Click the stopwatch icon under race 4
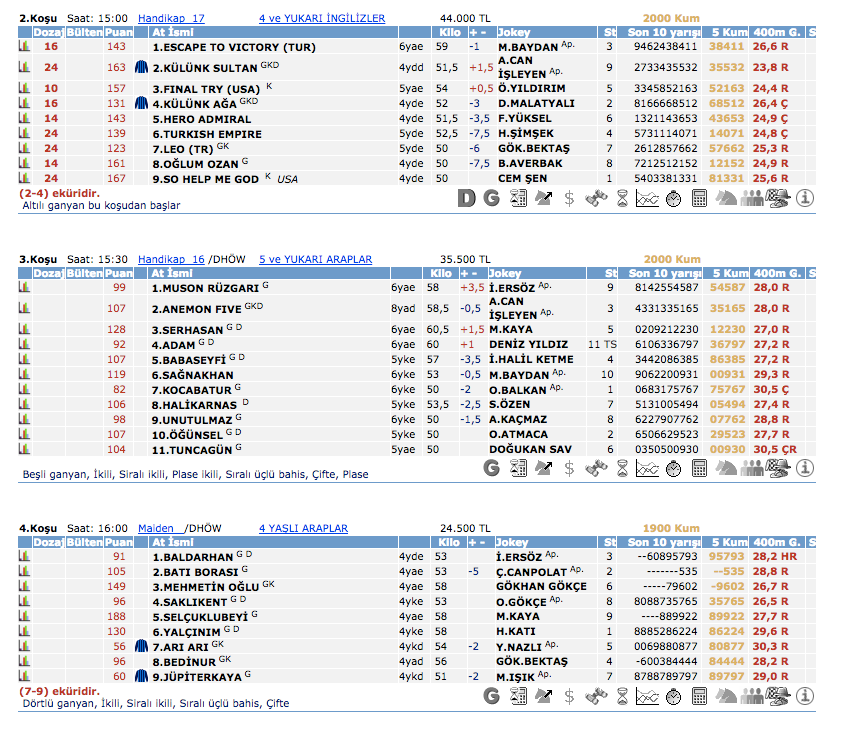This screenshot has width=843, height=734. point(673,696)
